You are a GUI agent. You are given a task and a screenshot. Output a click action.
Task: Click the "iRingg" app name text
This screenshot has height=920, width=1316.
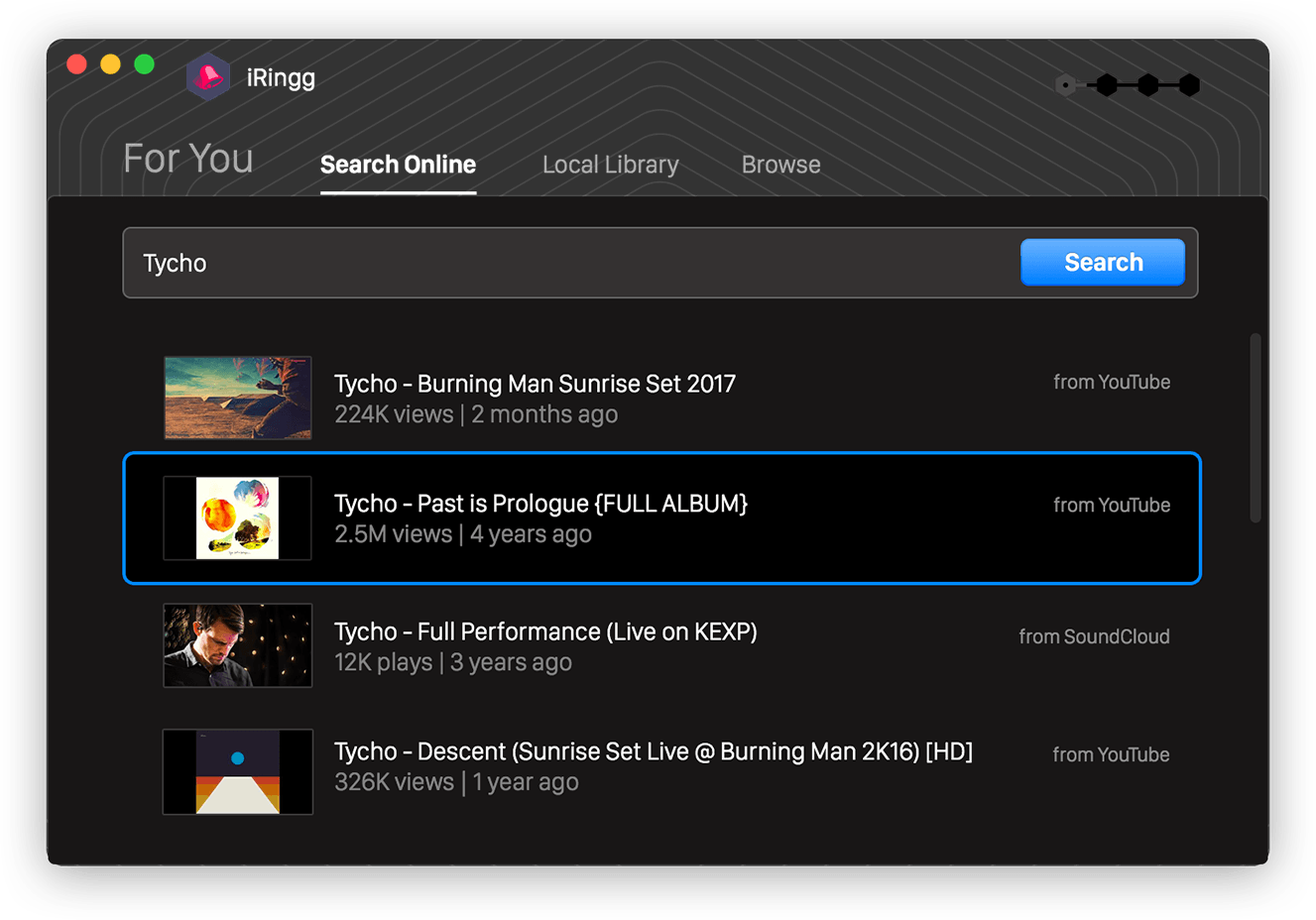pos(281,78)
